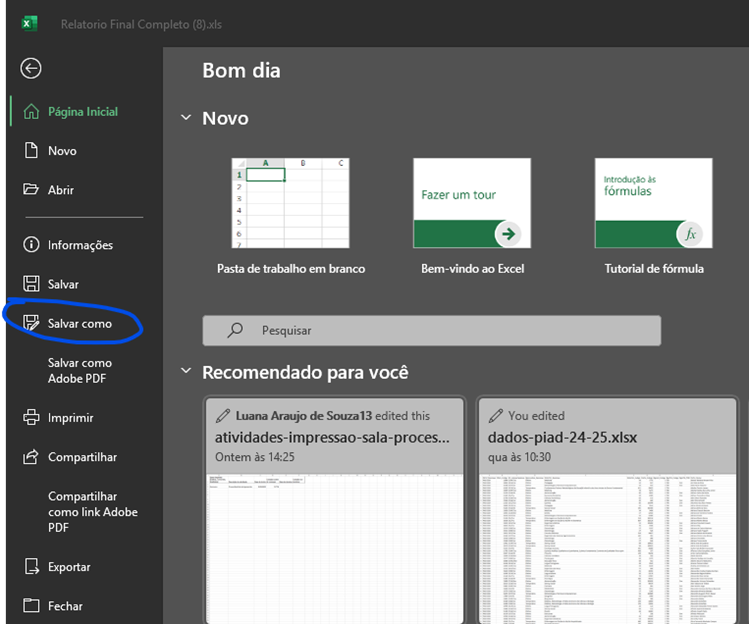Collapse the Novo section chevron
This screenshot has width=749, height=624.
tap(186, 118)
